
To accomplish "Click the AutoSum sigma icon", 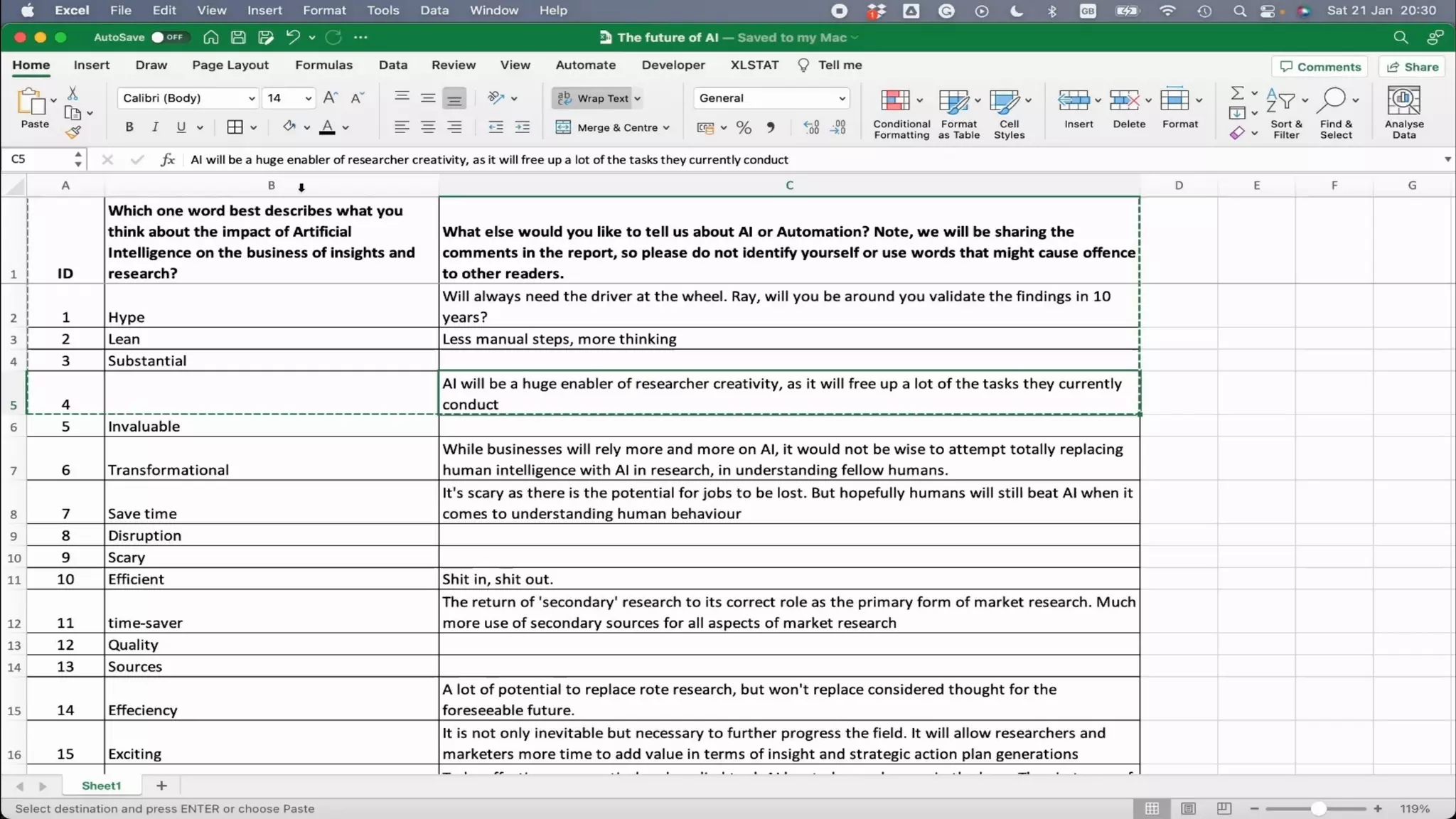I will (x=1237, y=93).
